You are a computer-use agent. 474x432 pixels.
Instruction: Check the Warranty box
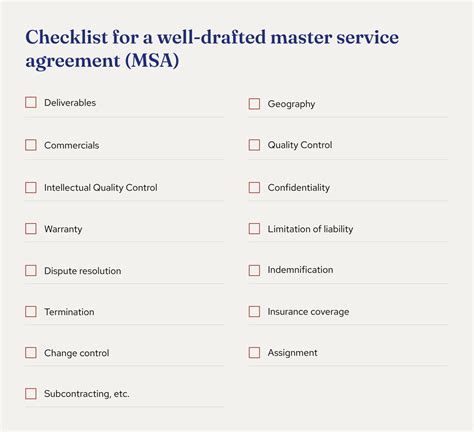pyautogui.click(x=31, y=229)
